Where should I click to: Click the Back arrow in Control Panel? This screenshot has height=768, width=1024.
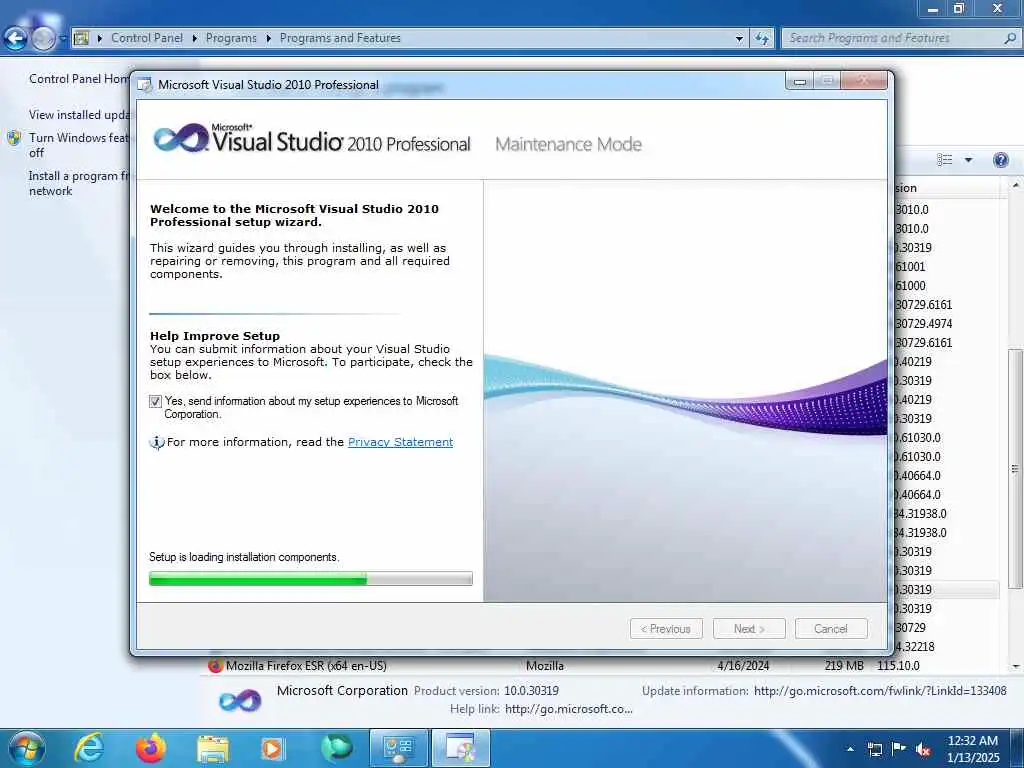16,39
